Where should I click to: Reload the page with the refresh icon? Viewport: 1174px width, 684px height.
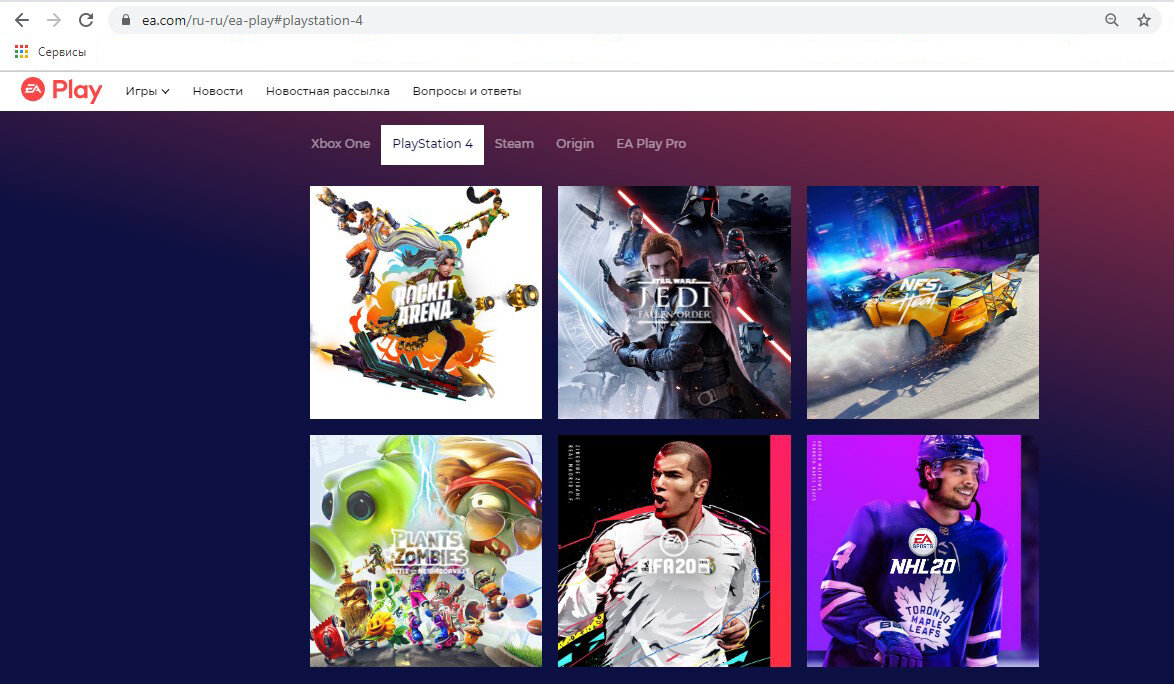tap(86, 20)
